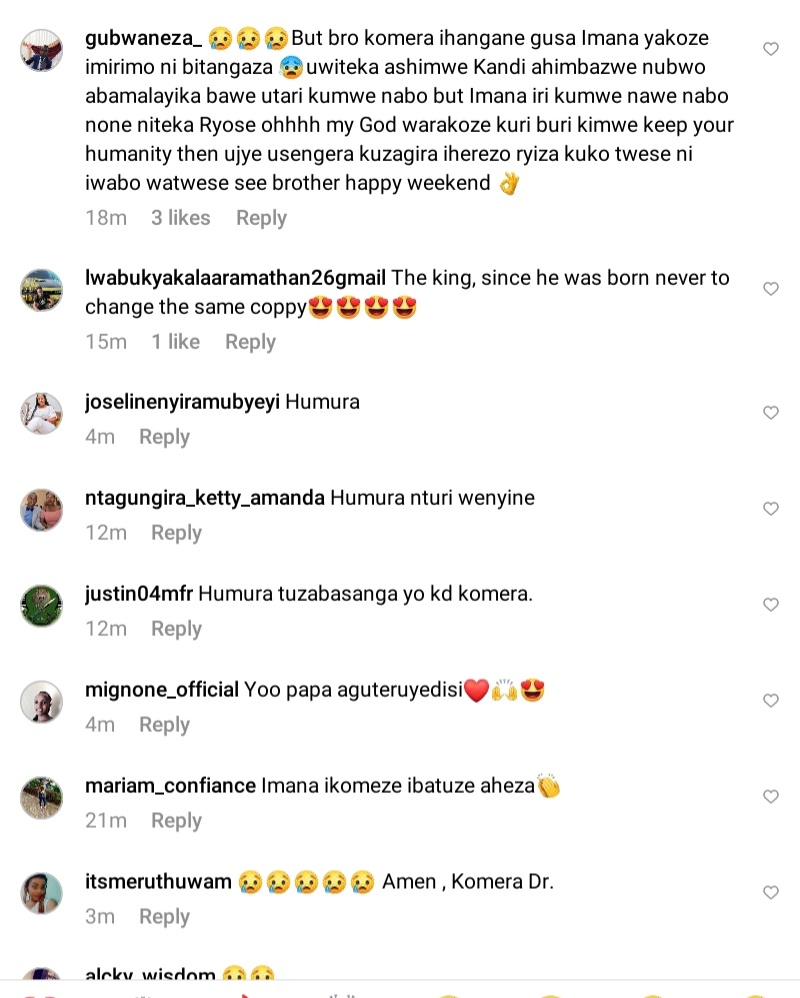Tap the heart beside mignone_official's comment
This screenshot has height=998, width=800.
click(771, 701)
